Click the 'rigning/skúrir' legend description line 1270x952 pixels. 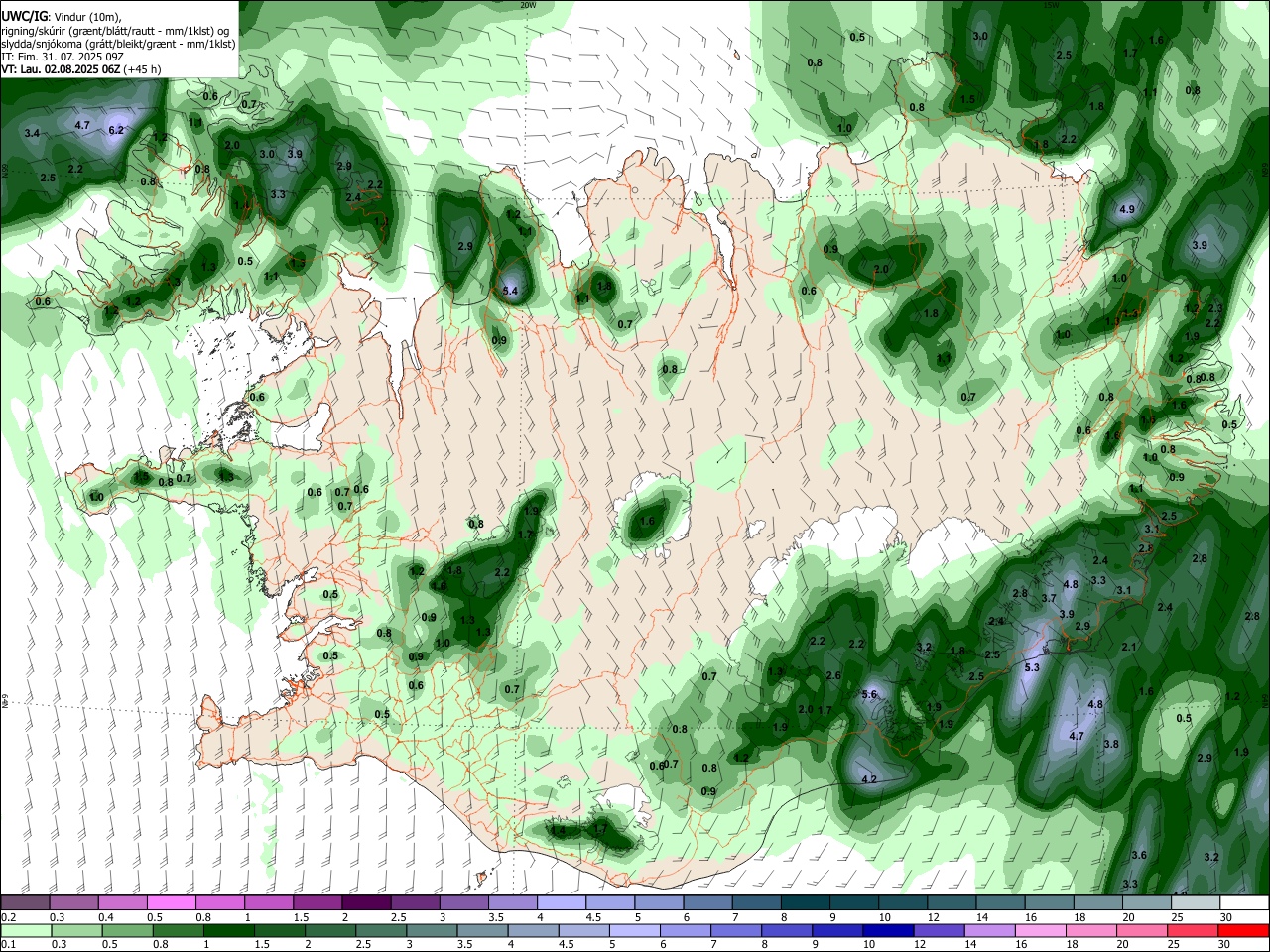coord(114,31)
